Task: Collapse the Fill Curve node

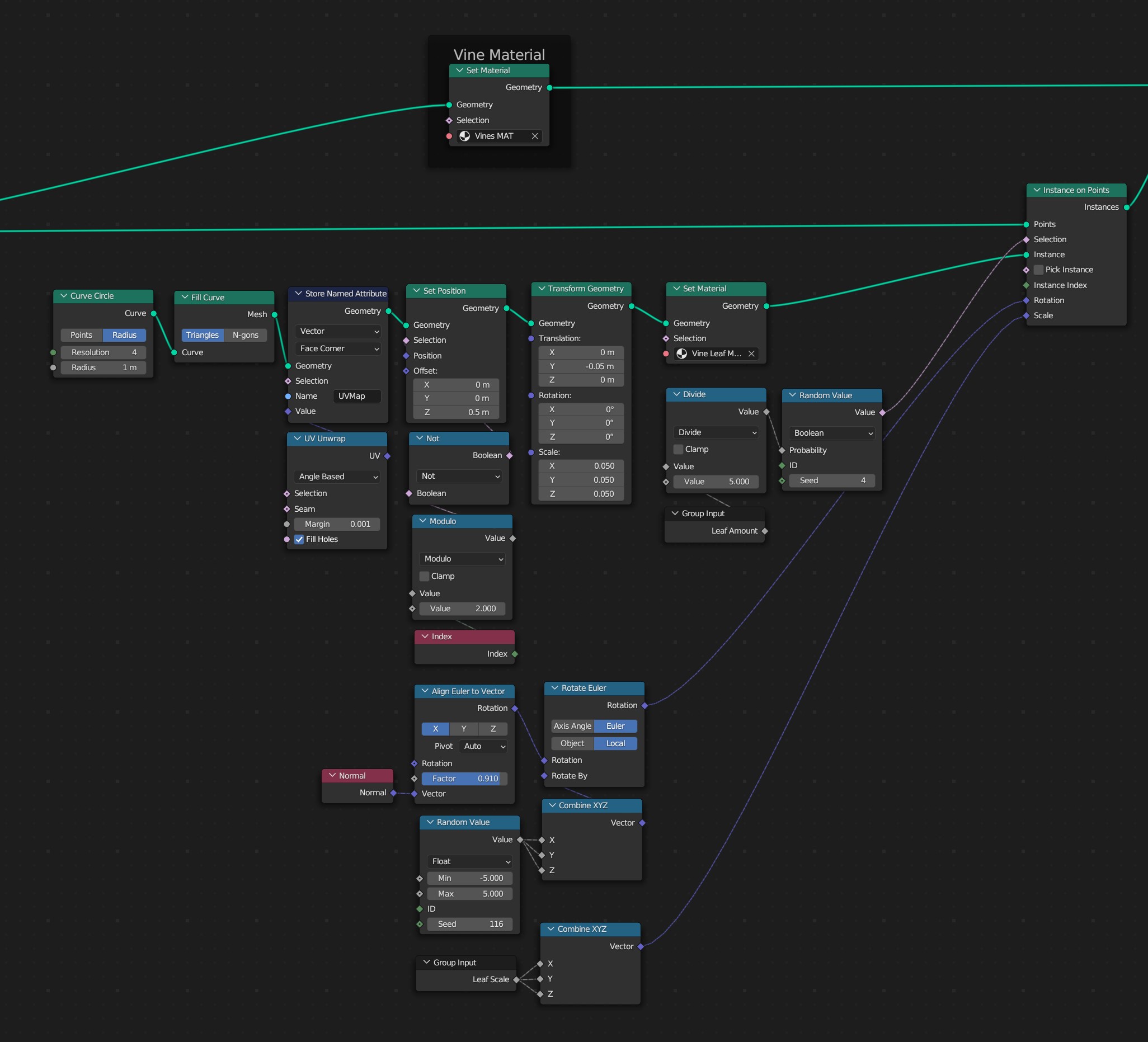Action: pyautogui.click(x=185, y=297)
